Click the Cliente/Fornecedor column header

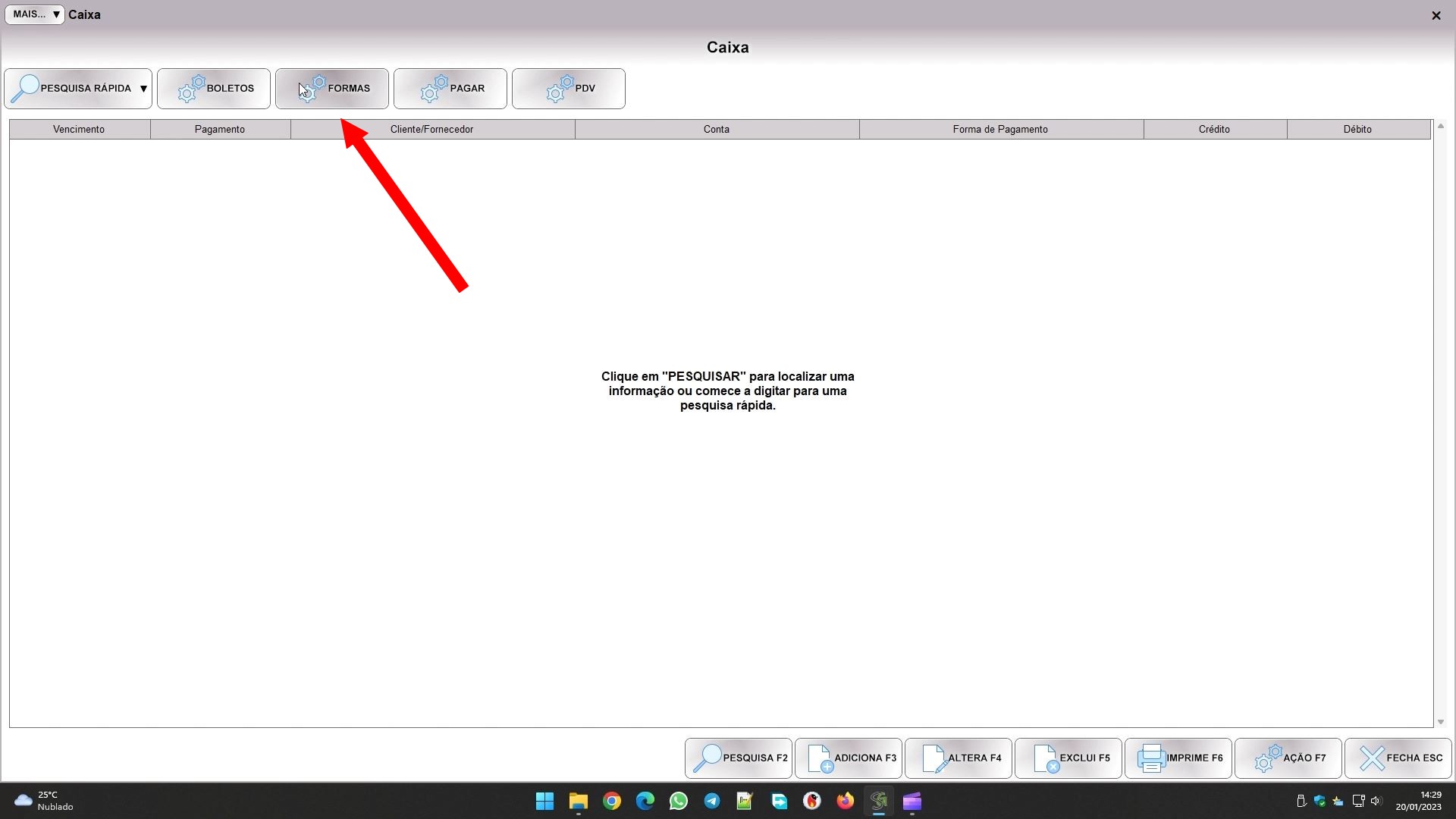431,130
